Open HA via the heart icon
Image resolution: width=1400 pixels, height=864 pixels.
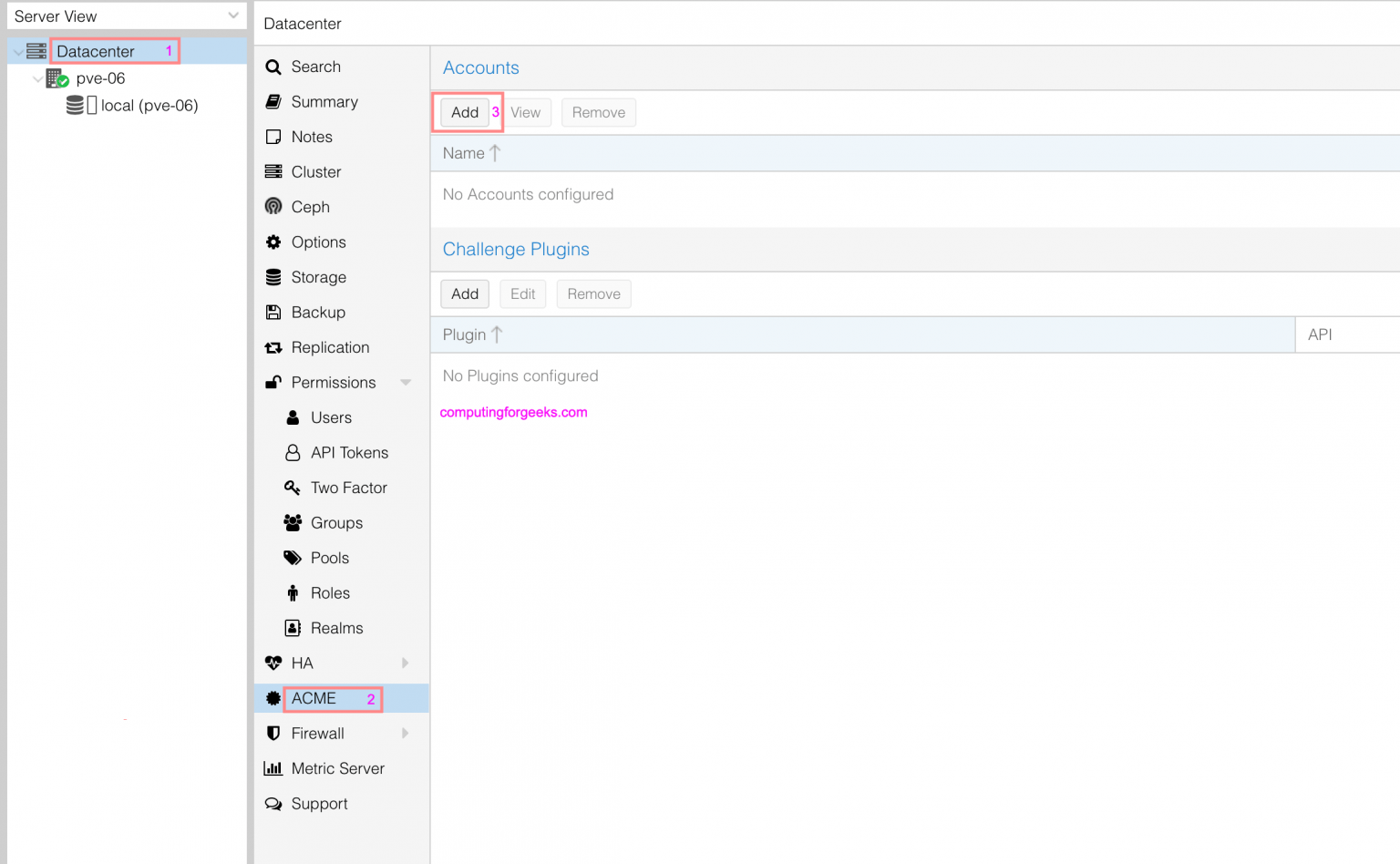(x=273, y=663)
